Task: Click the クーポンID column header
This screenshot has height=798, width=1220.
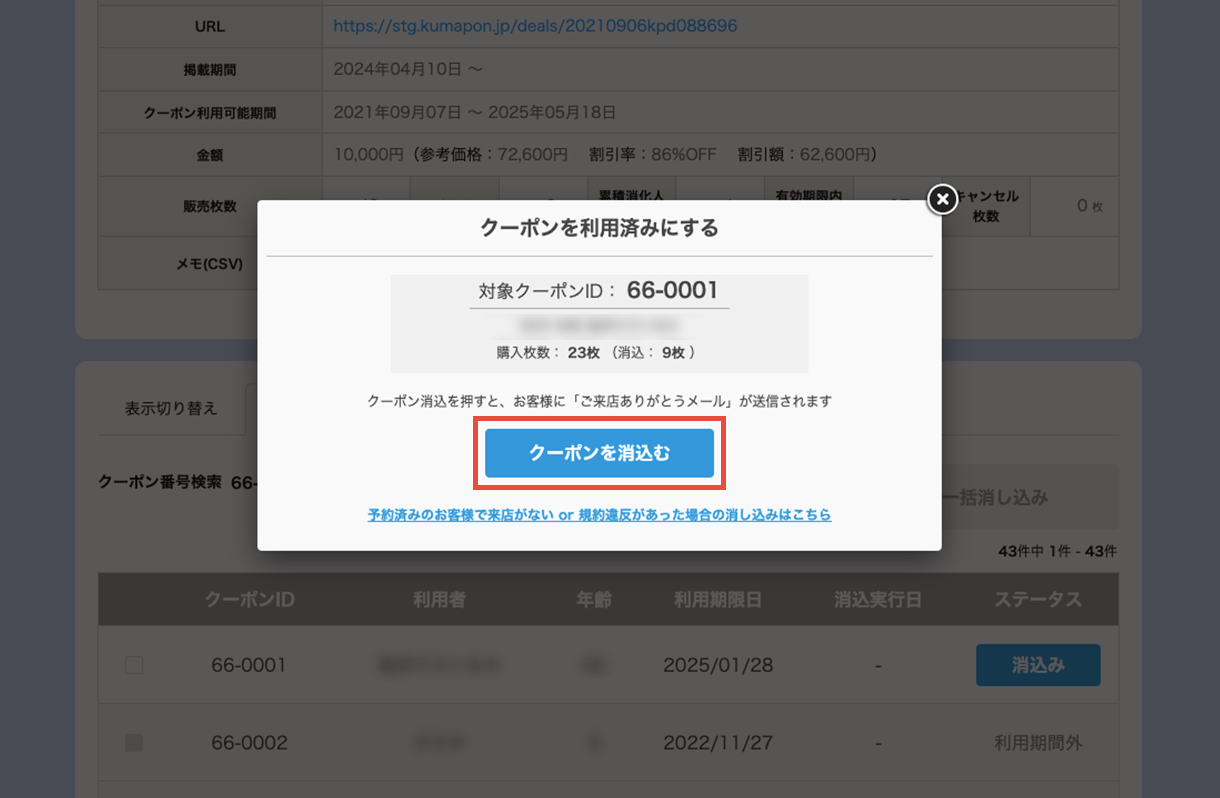Action: [249, 600]
